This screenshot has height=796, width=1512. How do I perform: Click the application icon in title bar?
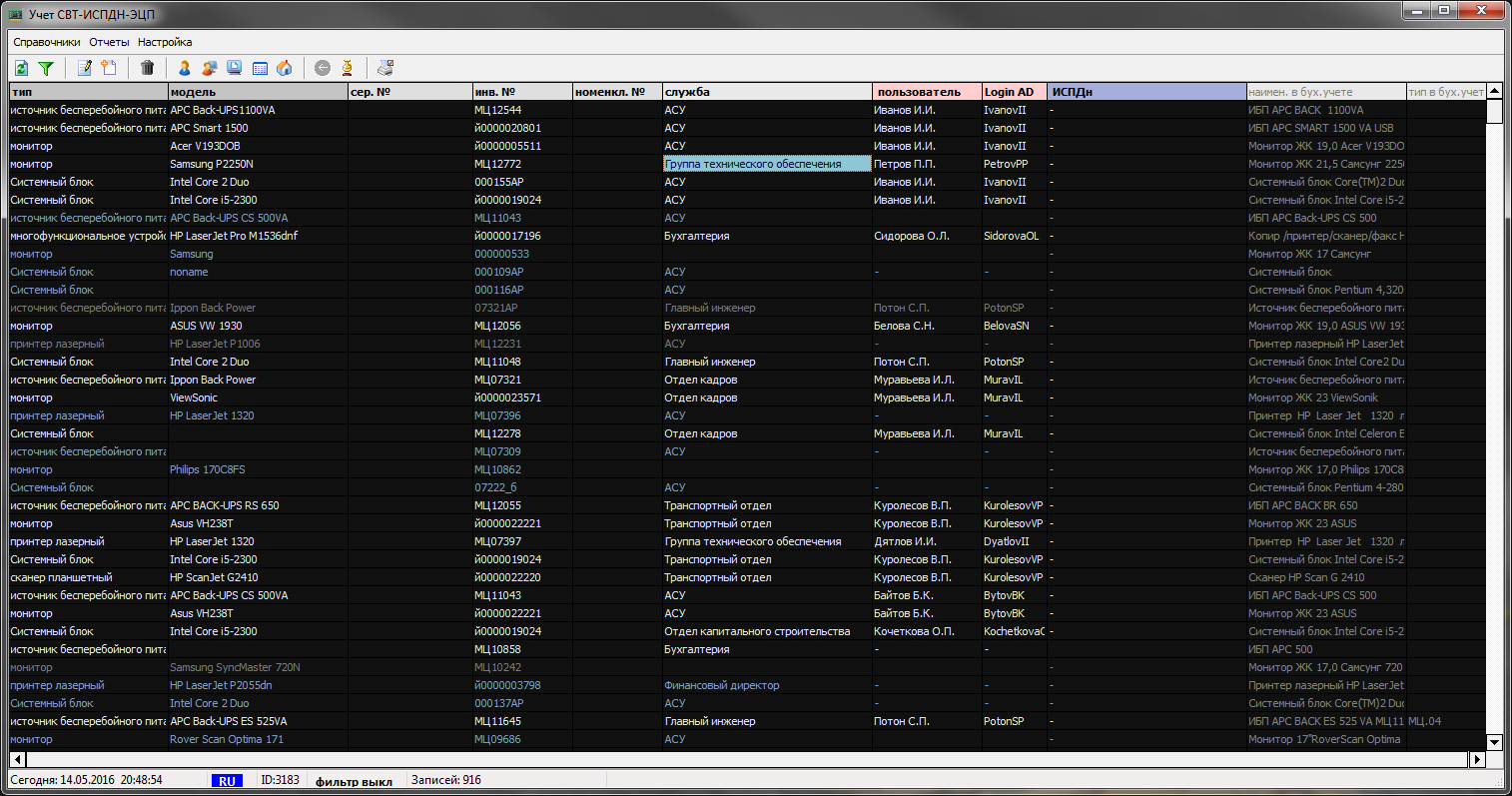(16, 14)
